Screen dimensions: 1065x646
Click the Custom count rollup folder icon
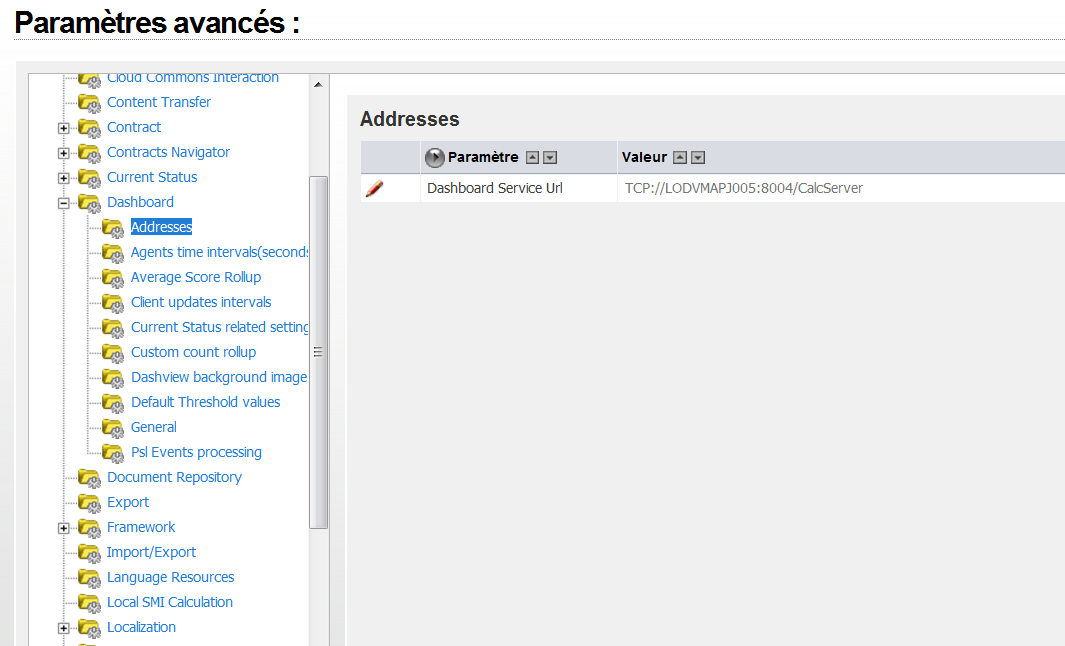click(113, 353)
